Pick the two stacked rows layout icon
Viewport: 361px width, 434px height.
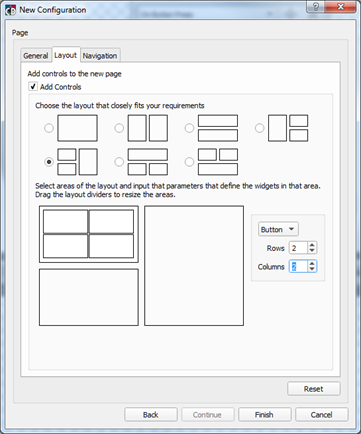click(218, 128)
